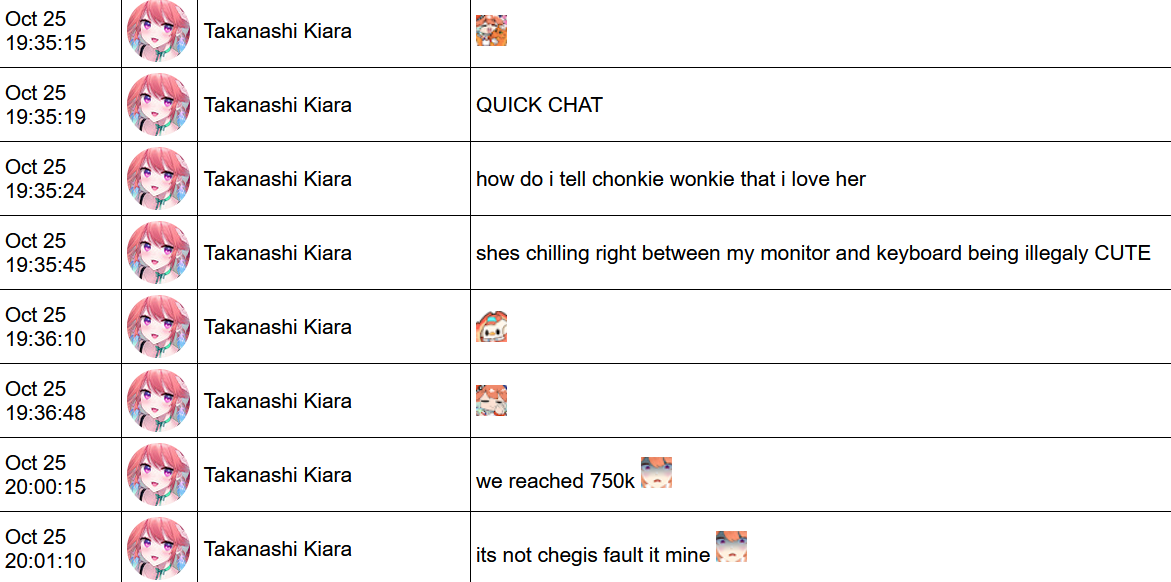This screenshot has height=582, width=1171.
Task: Click the emote in the 19:36:10 message
Action: pos(491,326)
